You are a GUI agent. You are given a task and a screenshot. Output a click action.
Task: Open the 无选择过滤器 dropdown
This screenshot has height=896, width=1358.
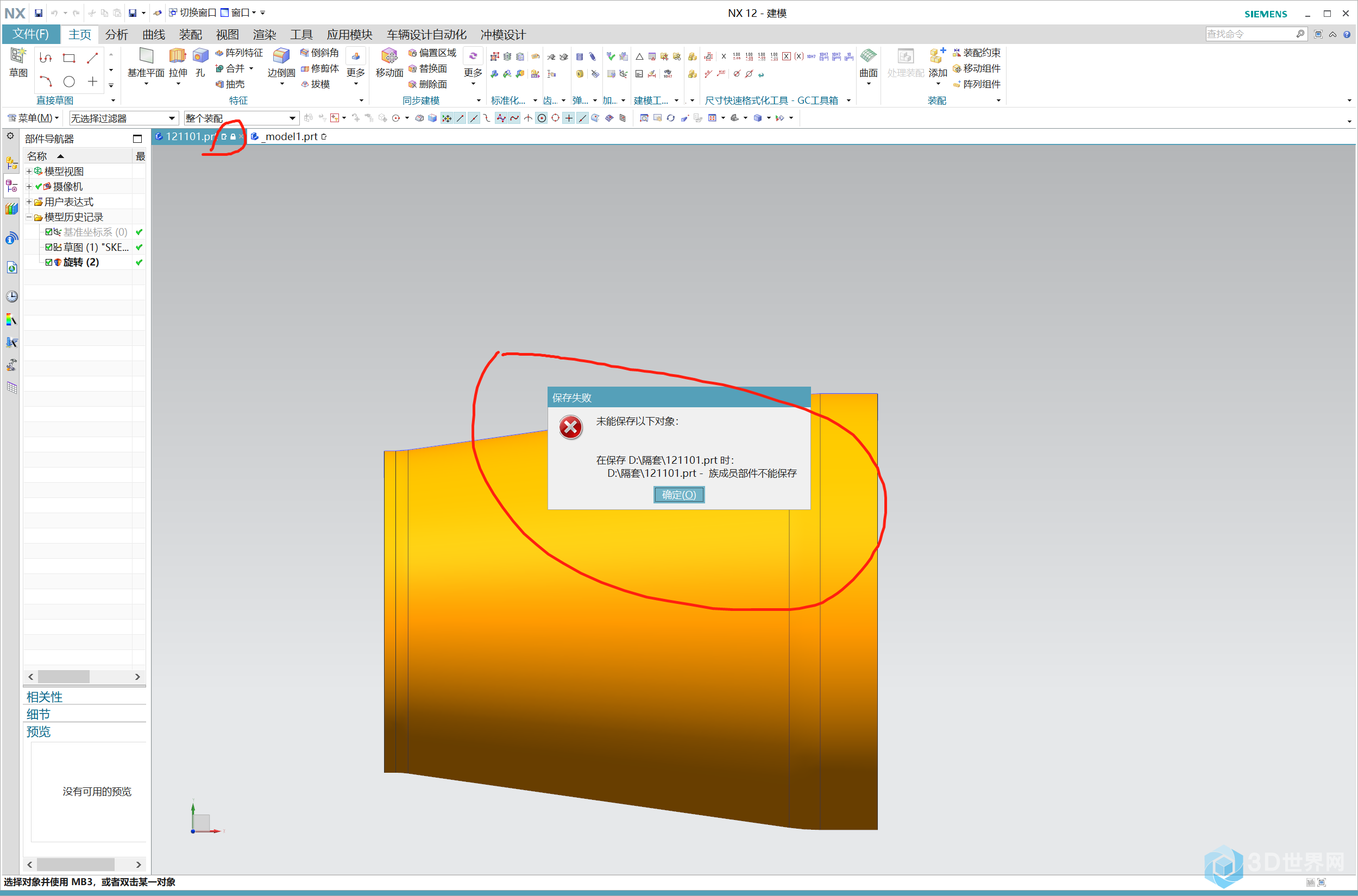[x=123, y=118]
